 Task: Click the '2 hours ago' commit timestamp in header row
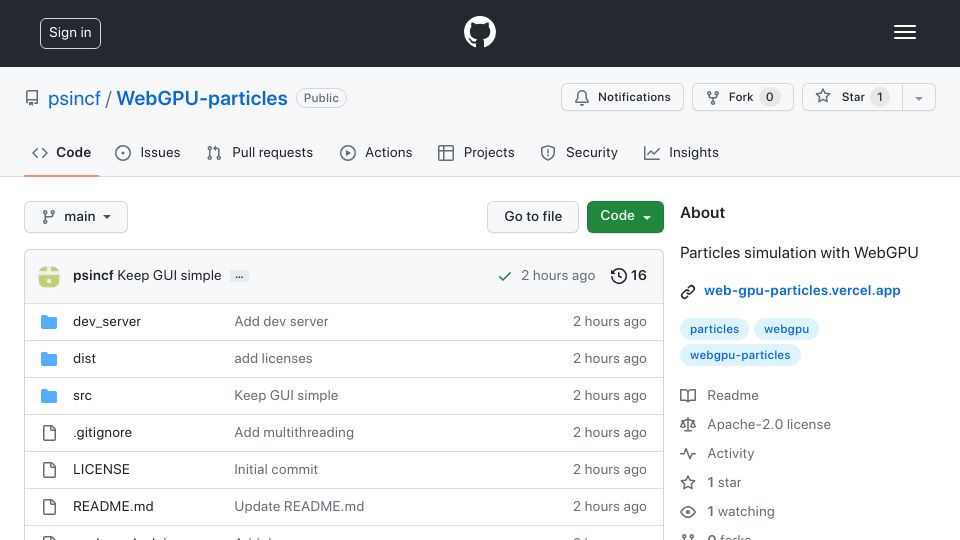(558, 276)
